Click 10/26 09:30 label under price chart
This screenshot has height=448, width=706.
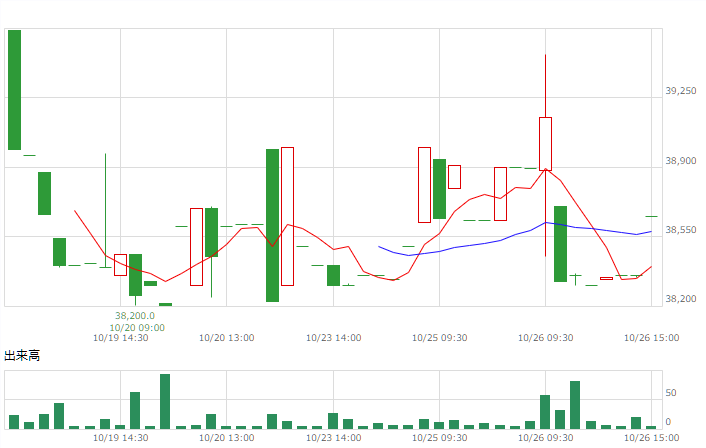coord(545,338)
